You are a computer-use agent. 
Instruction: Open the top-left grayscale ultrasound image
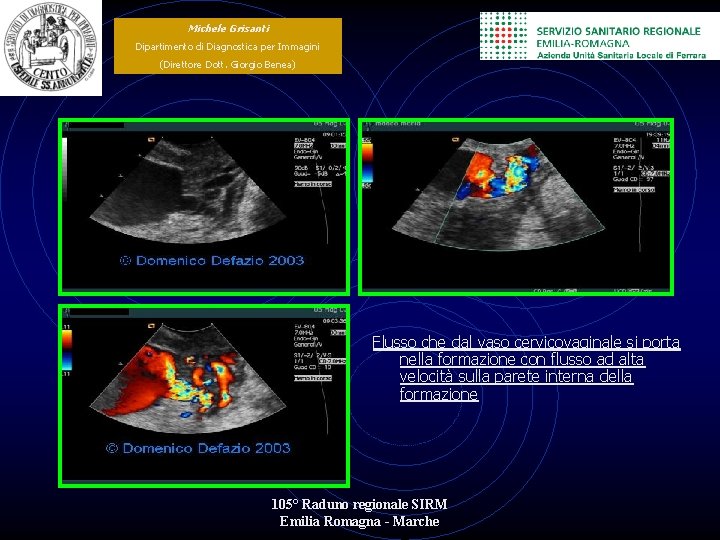[204, 207]
